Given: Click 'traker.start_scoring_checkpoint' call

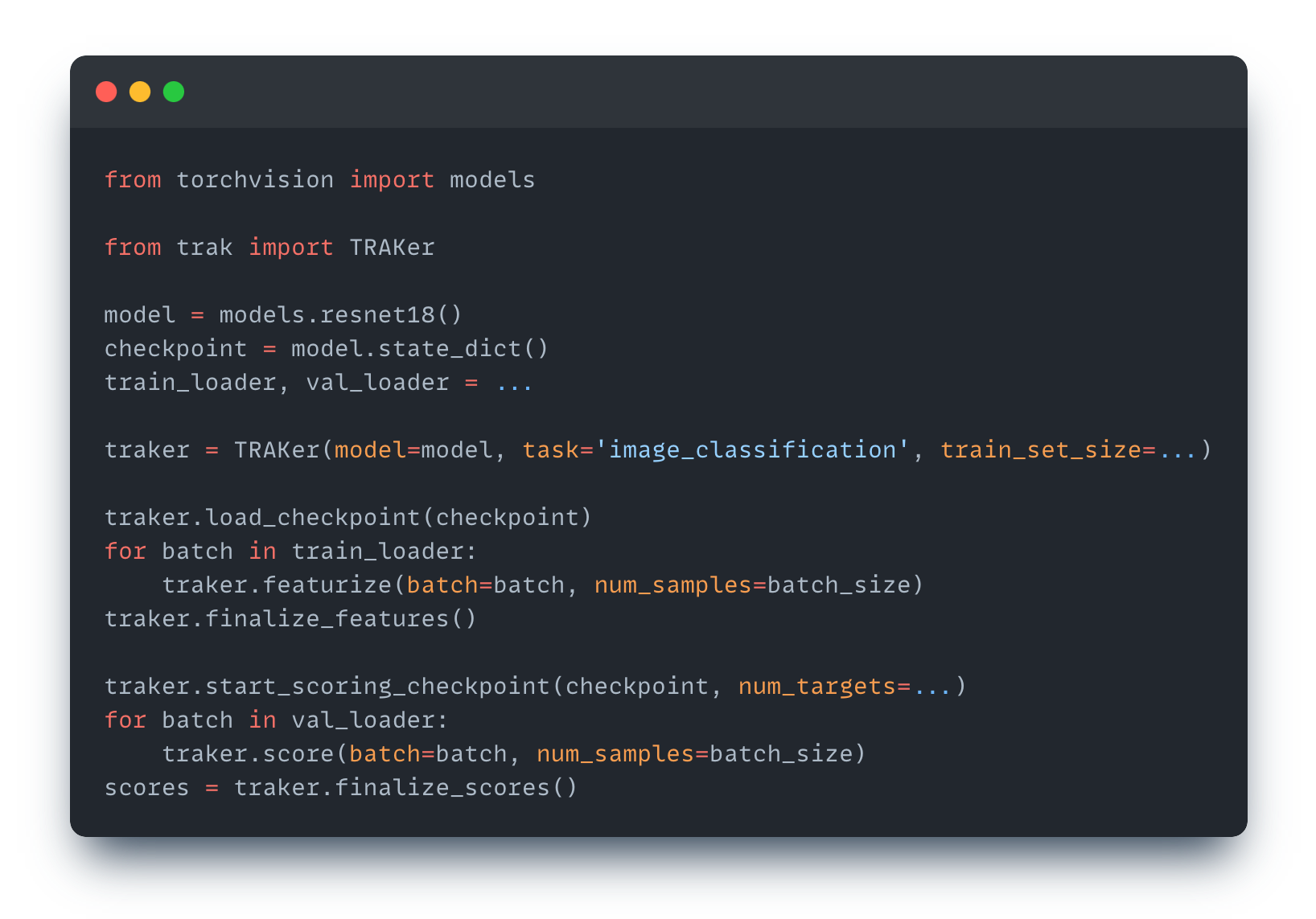Looking at the screenshot, I should tap(327, 686).
